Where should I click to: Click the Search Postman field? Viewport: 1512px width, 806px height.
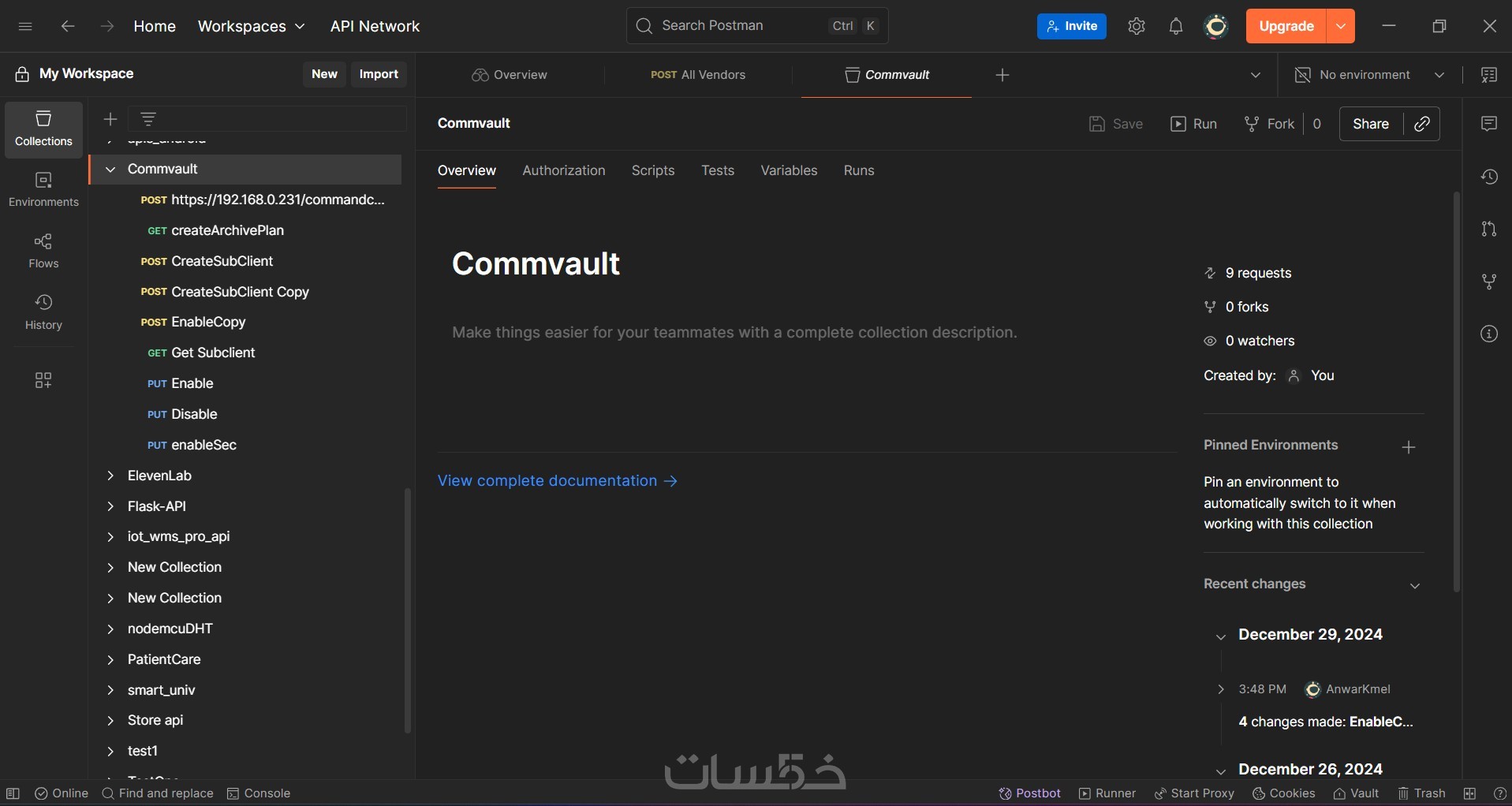[x=757, y=26]
